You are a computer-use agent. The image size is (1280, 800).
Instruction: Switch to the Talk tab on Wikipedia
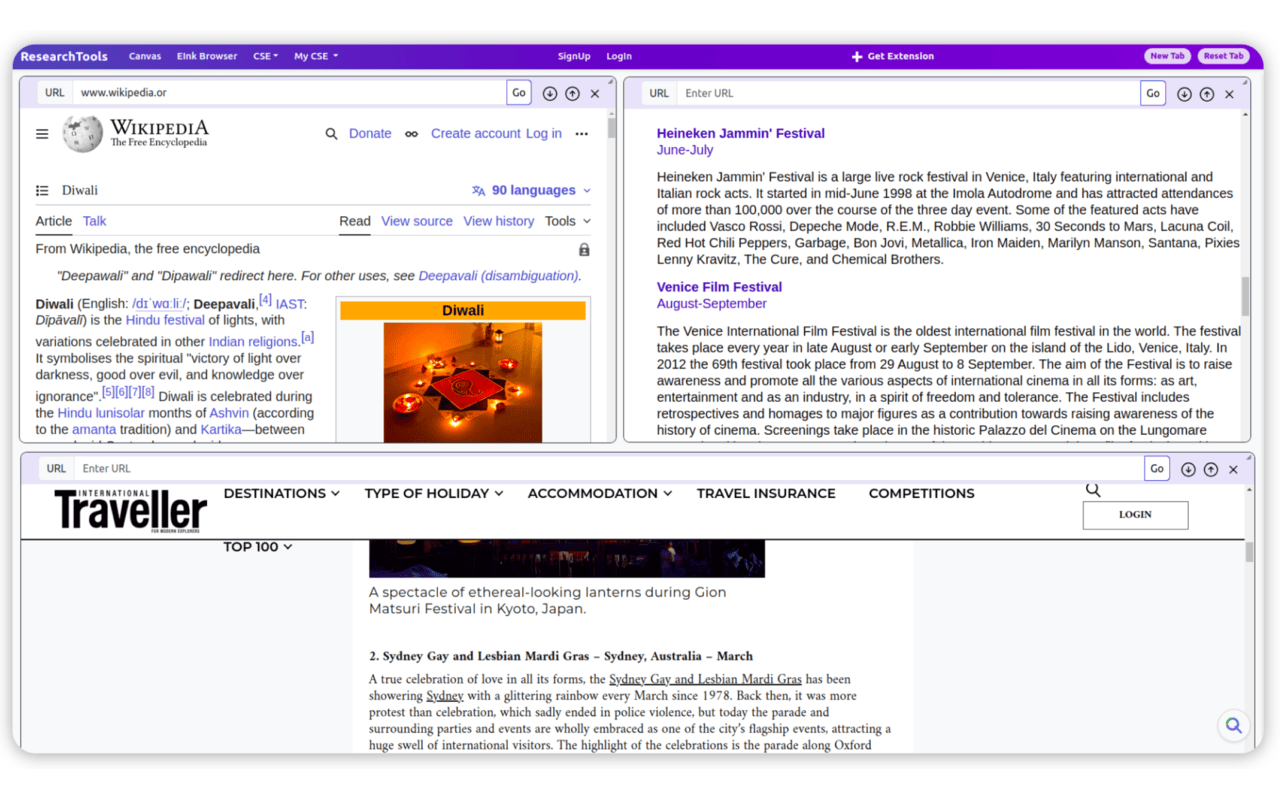94,221
